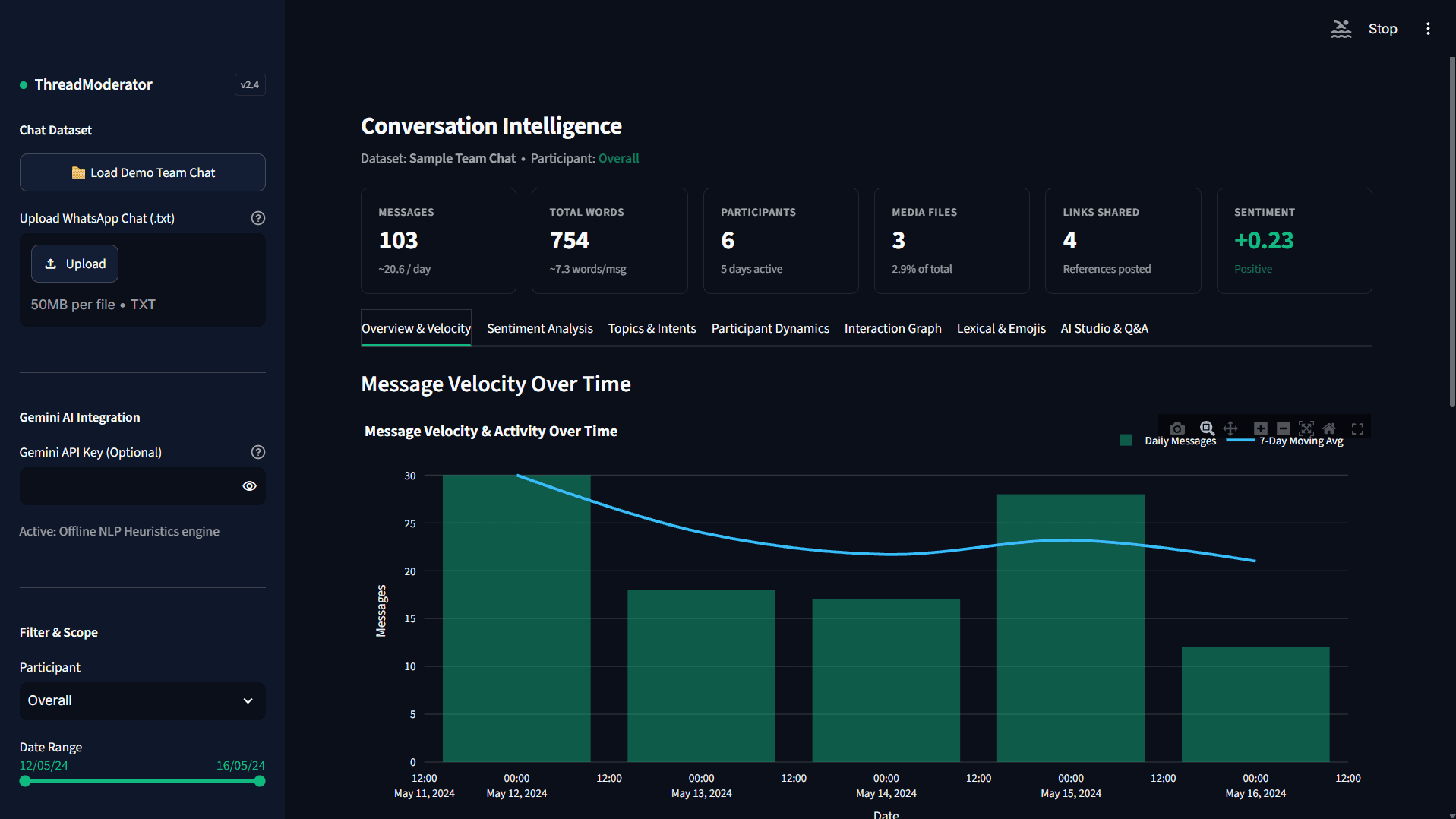Toggle Daily Messages legend series

pos(1168,441)
